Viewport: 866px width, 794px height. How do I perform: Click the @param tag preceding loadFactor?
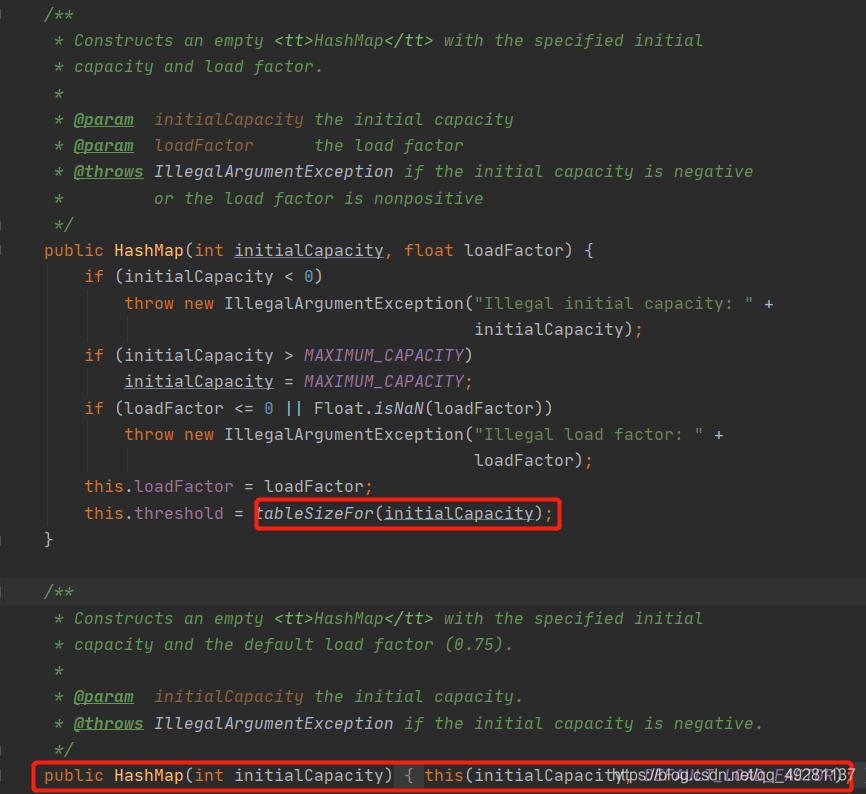[x=104, y=146]
